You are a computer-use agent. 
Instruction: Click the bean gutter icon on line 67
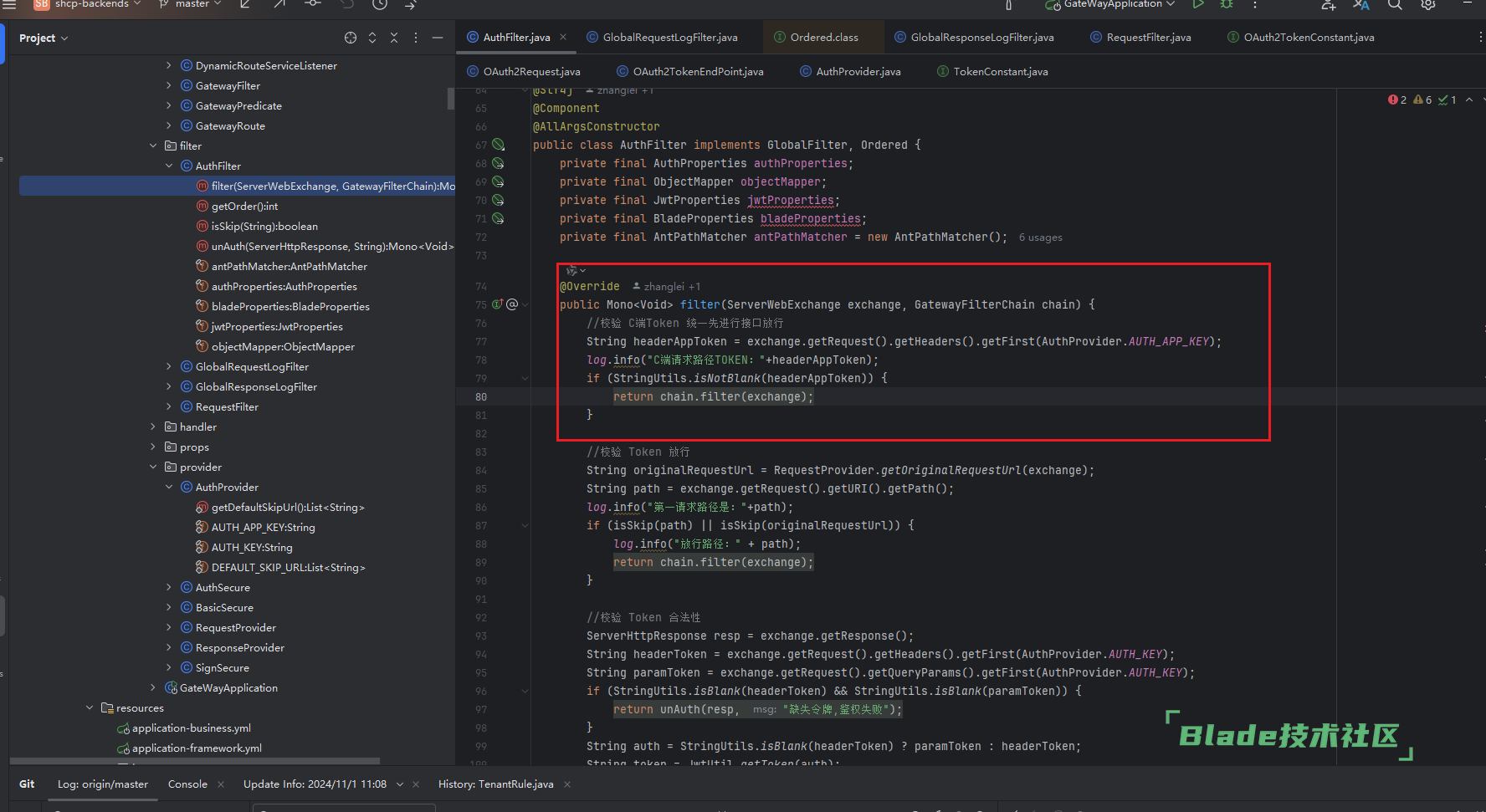pyautogui.click(x=498, y=145)
